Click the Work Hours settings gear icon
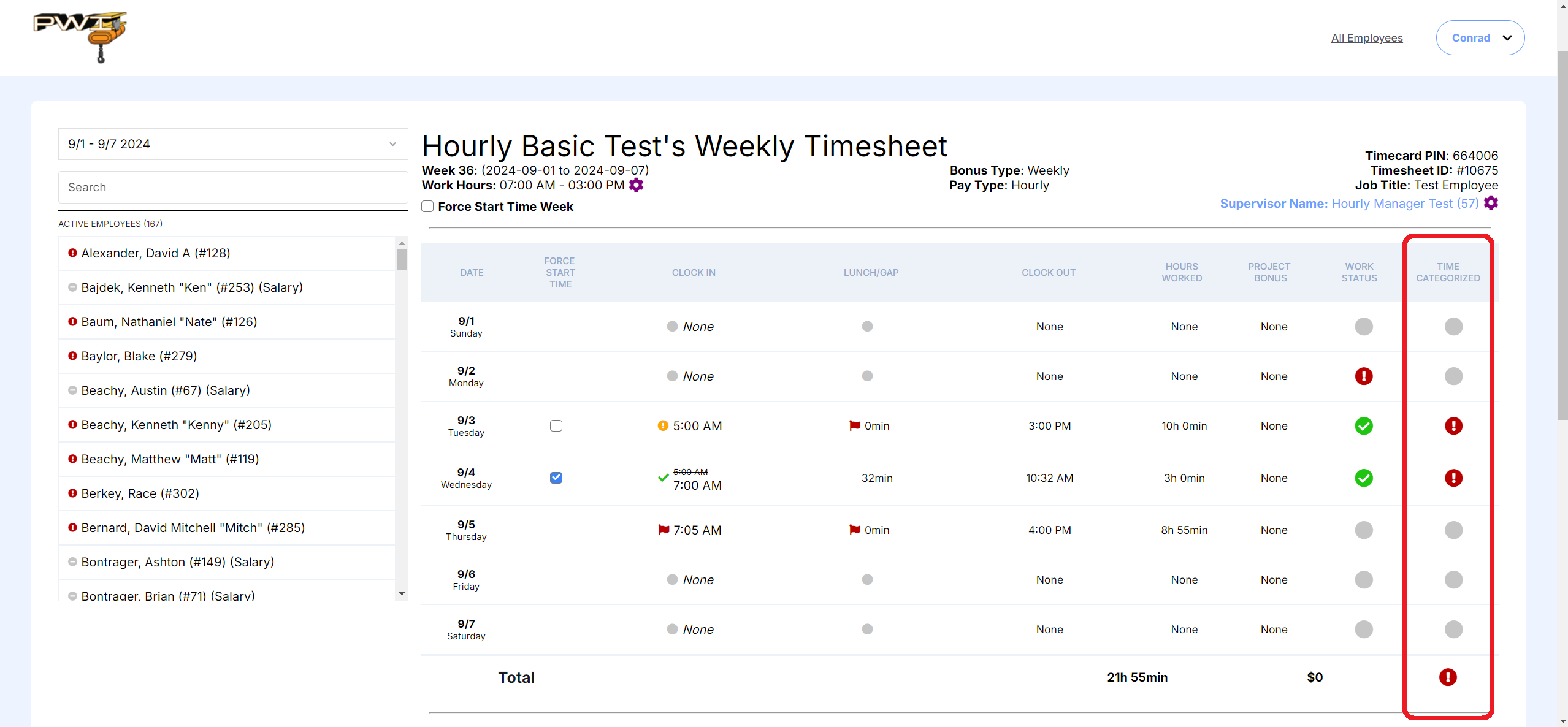This screenshot has width=1568, height=727. 636,185
